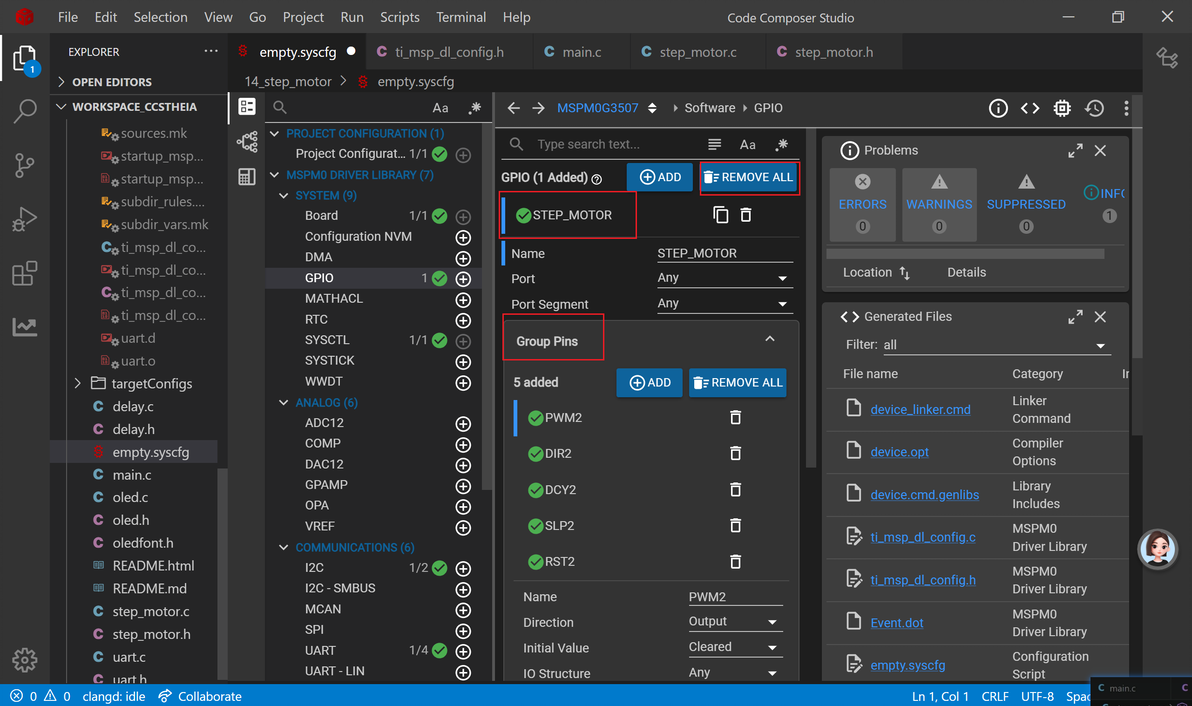Viewport: 1192px width, 706px height.
Task: Toggle match case in GPIO settings search
Action: pyautogui.click(x=748, y=144)
